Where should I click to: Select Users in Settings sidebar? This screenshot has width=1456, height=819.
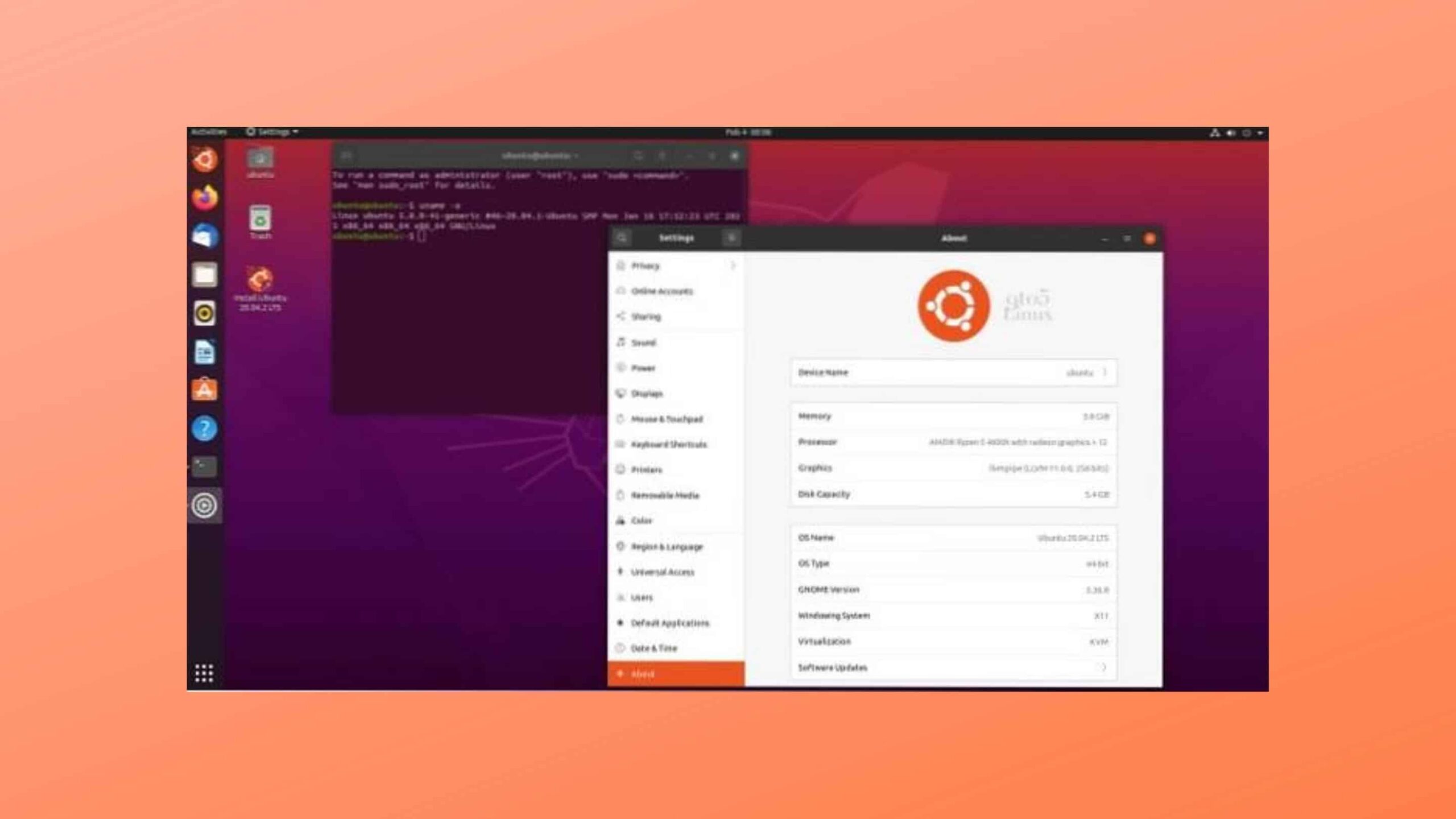click(676, 598)
